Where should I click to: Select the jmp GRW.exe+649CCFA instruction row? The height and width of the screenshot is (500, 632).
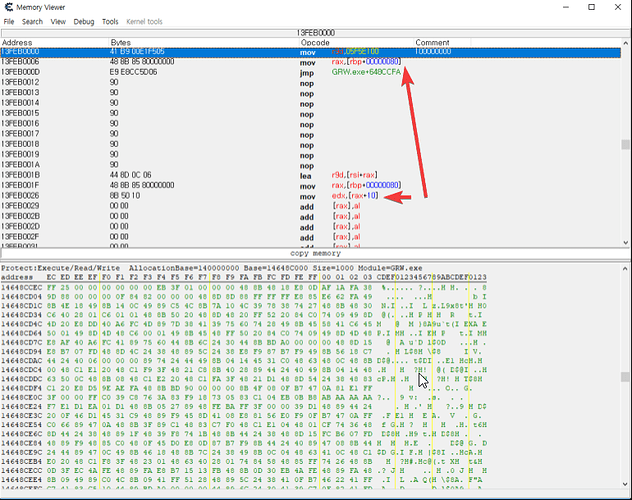300,72
